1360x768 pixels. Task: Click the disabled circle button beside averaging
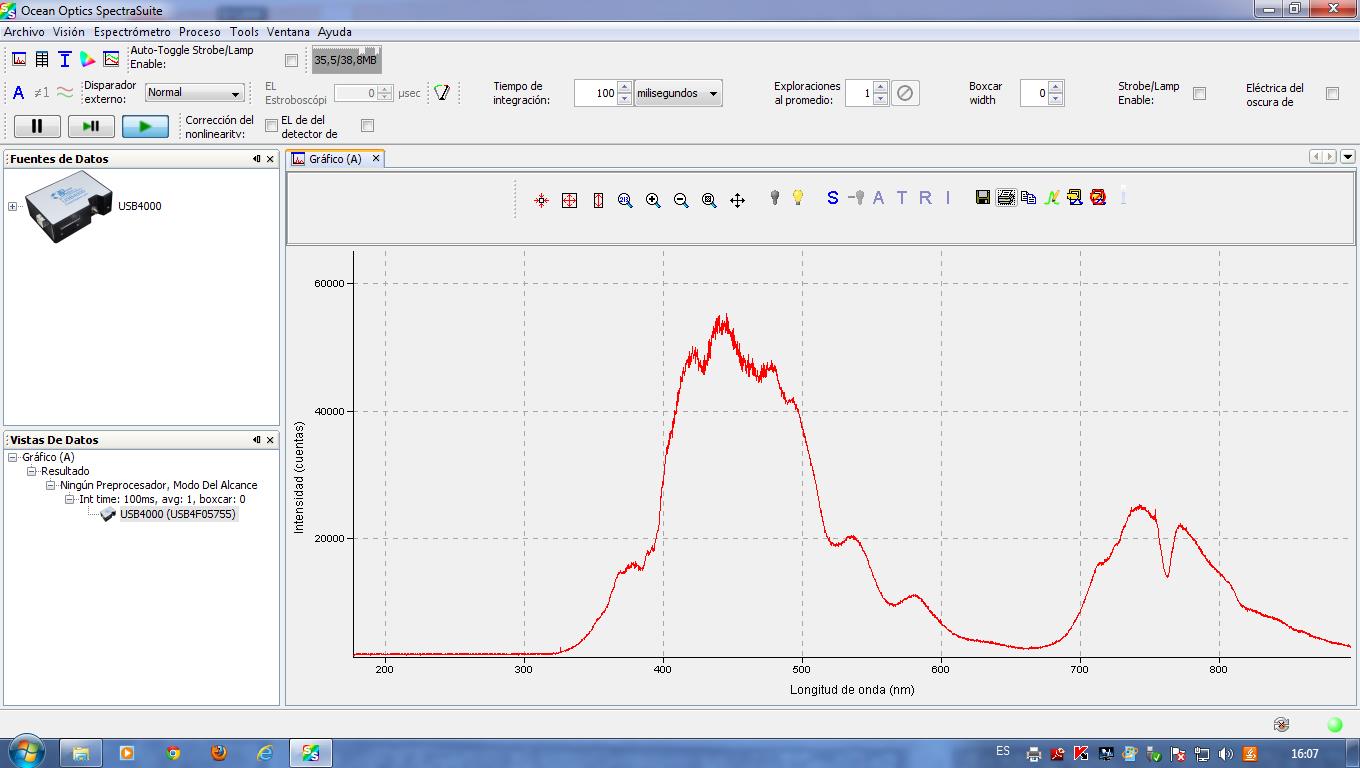(x=905, y=93)
